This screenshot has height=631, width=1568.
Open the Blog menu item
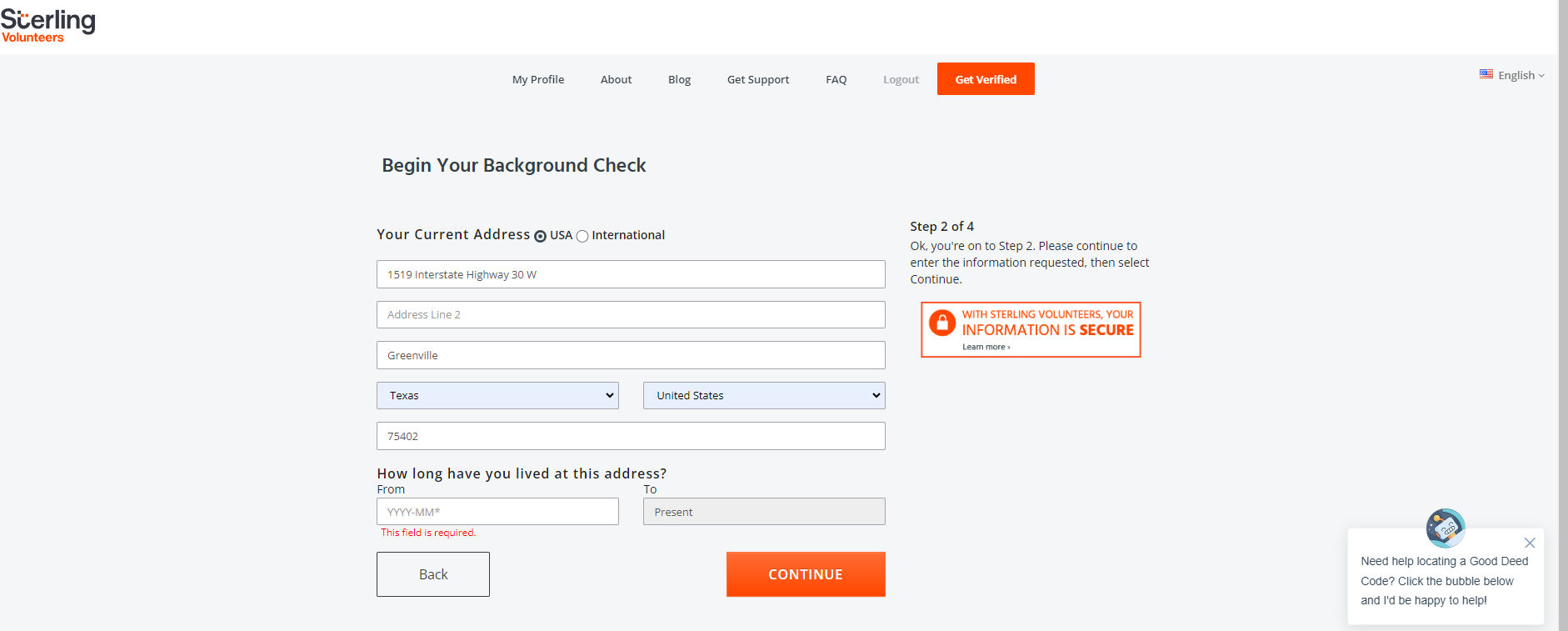679,80
